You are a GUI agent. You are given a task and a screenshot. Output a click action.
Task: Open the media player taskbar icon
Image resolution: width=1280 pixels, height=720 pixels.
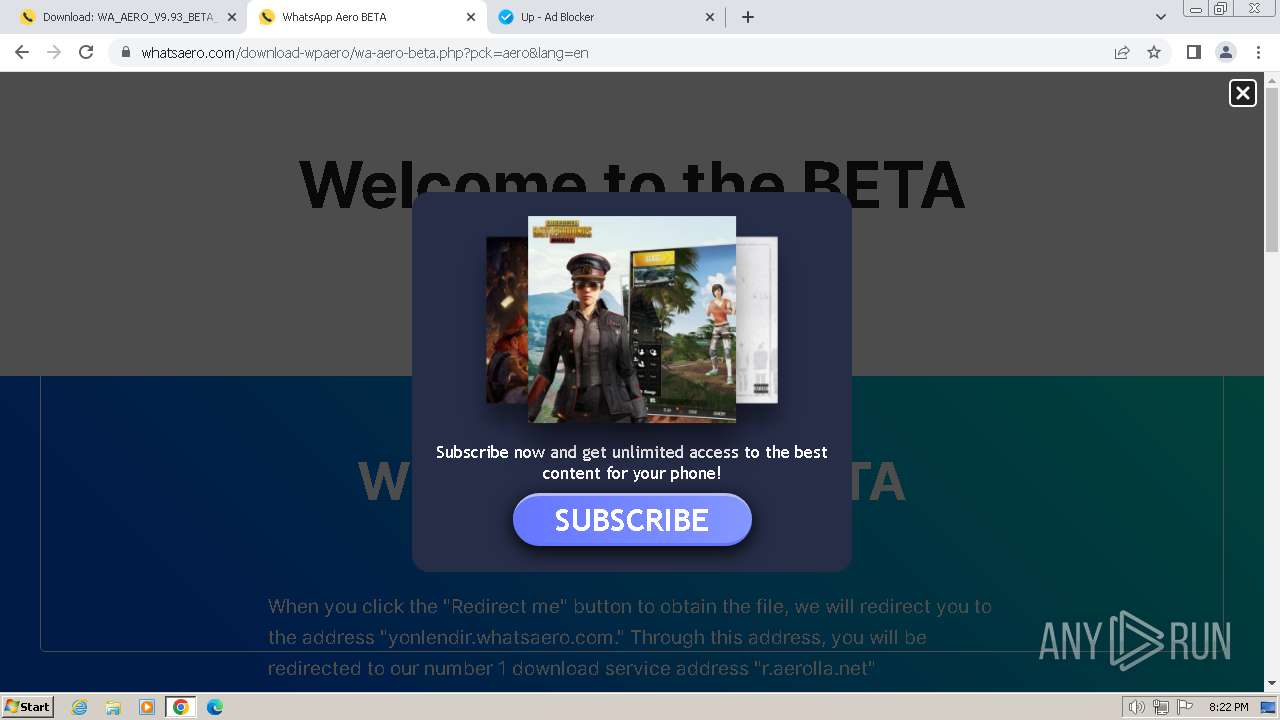(147, 707)
